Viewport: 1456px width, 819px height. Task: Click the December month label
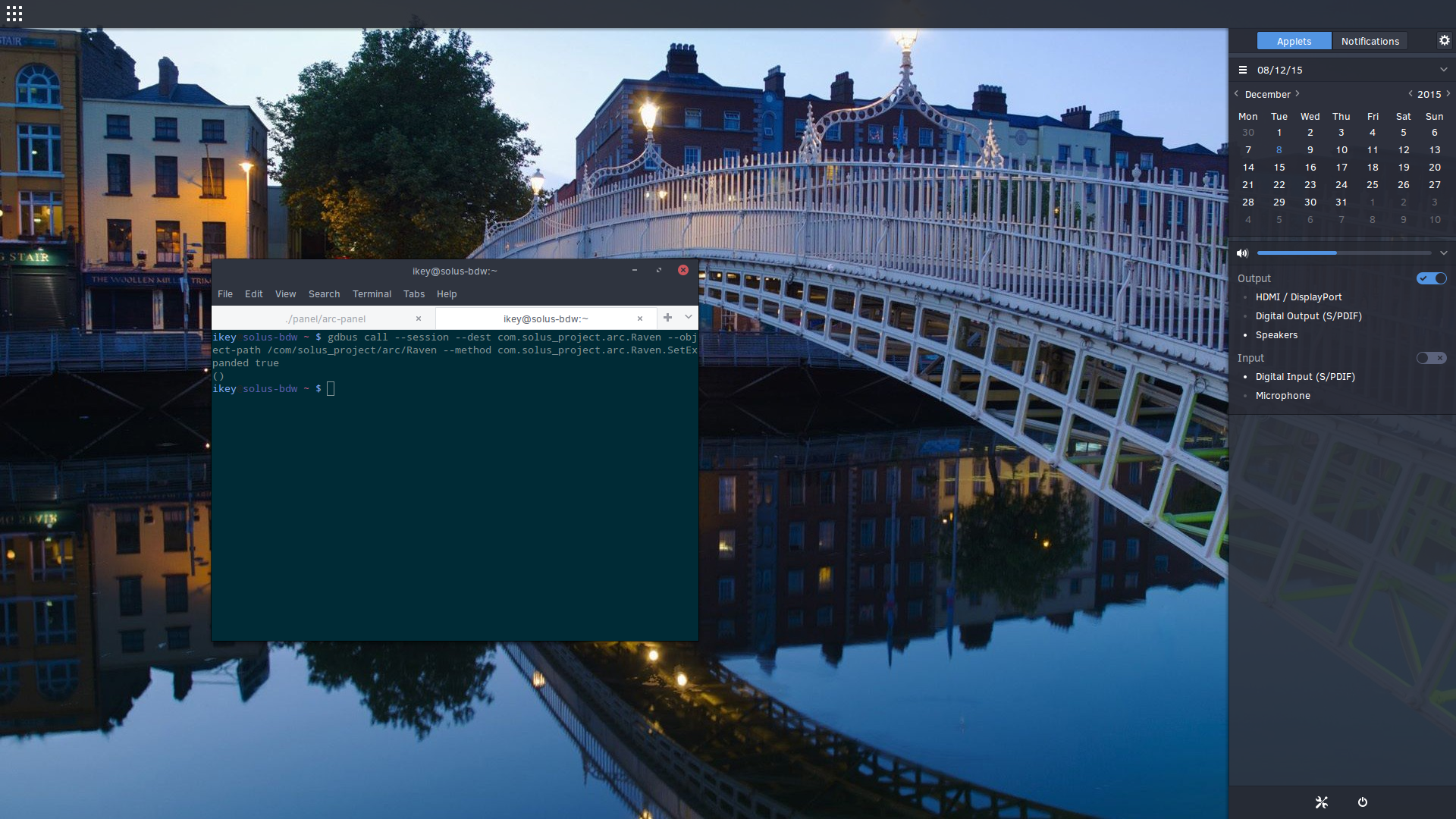(x=1267, y=94)
